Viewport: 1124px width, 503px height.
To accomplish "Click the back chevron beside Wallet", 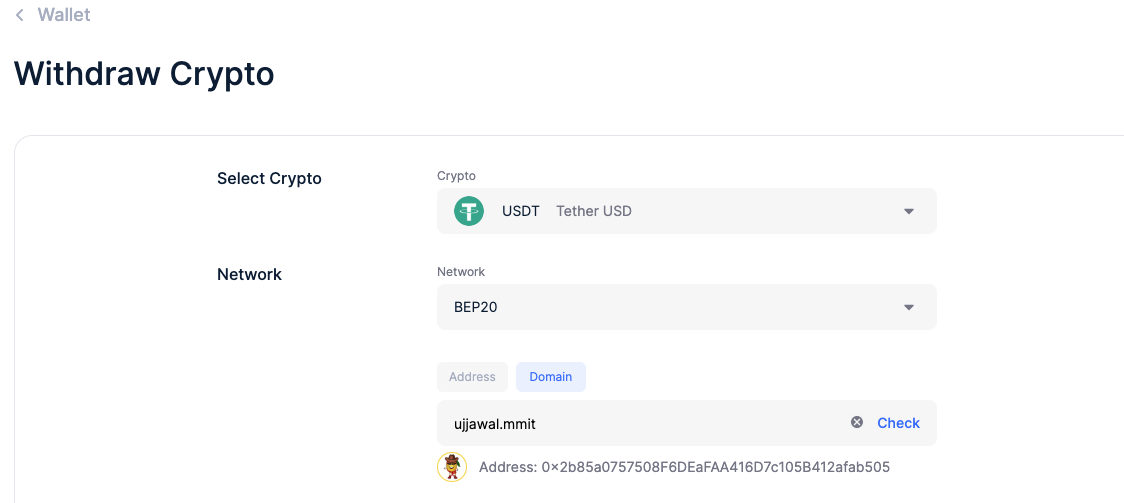I will 20,15.
